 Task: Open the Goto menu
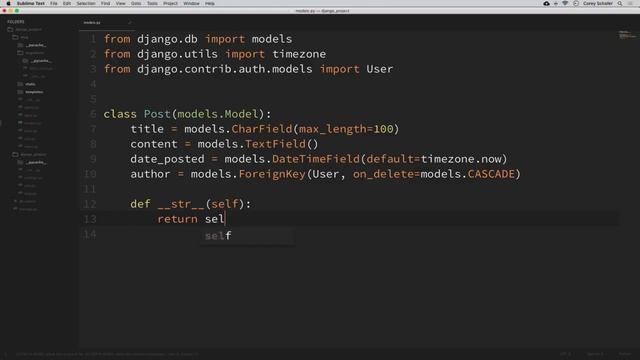(x=136, y=3)
